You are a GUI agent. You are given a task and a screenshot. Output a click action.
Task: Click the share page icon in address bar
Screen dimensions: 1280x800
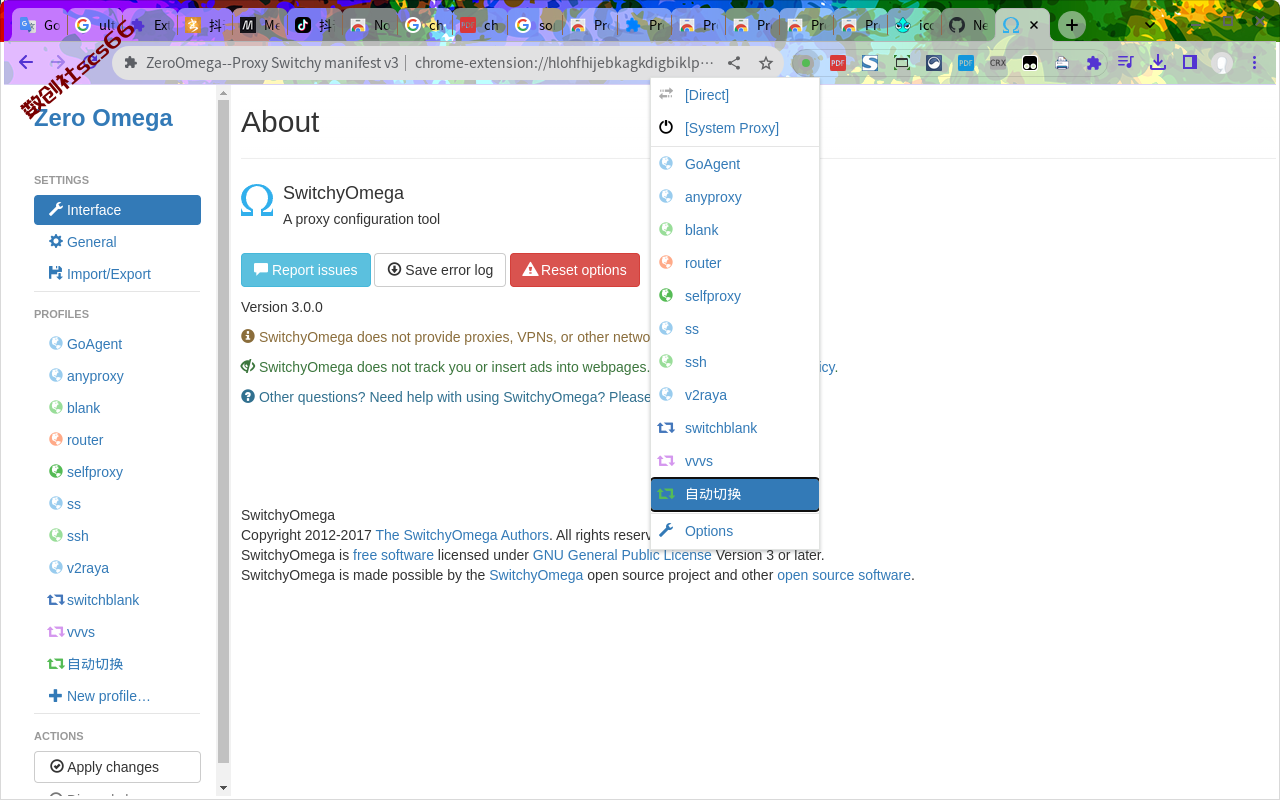(x=734, y=63)
